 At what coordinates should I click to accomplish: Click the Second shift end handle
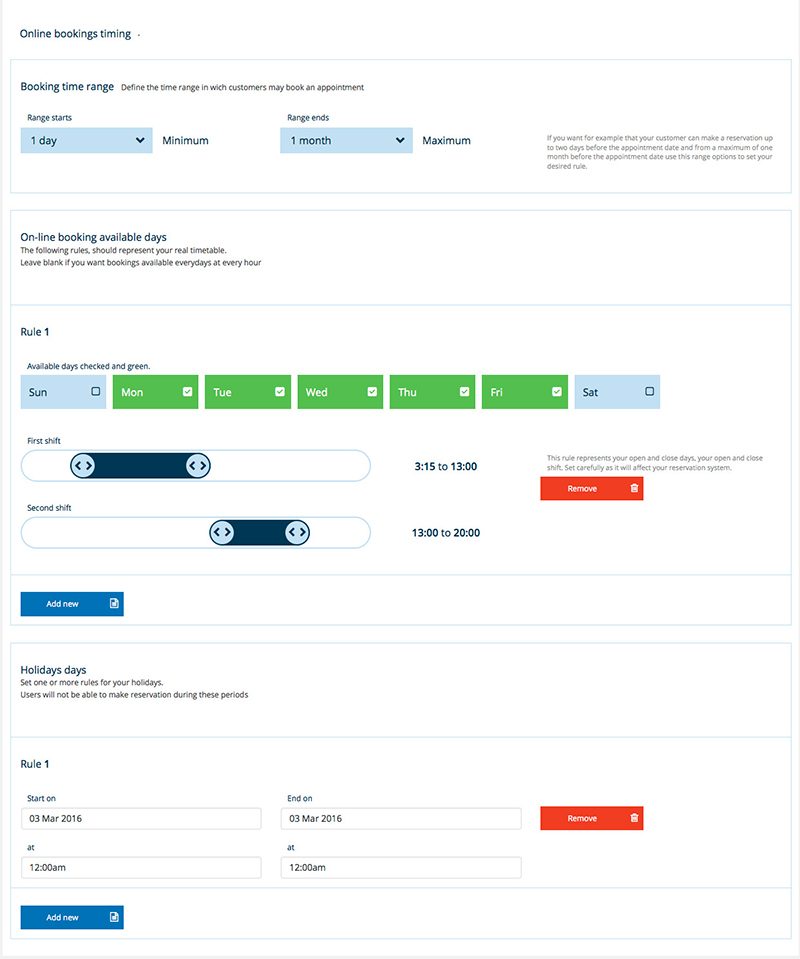pyautogui.click(x=296, y=533)
